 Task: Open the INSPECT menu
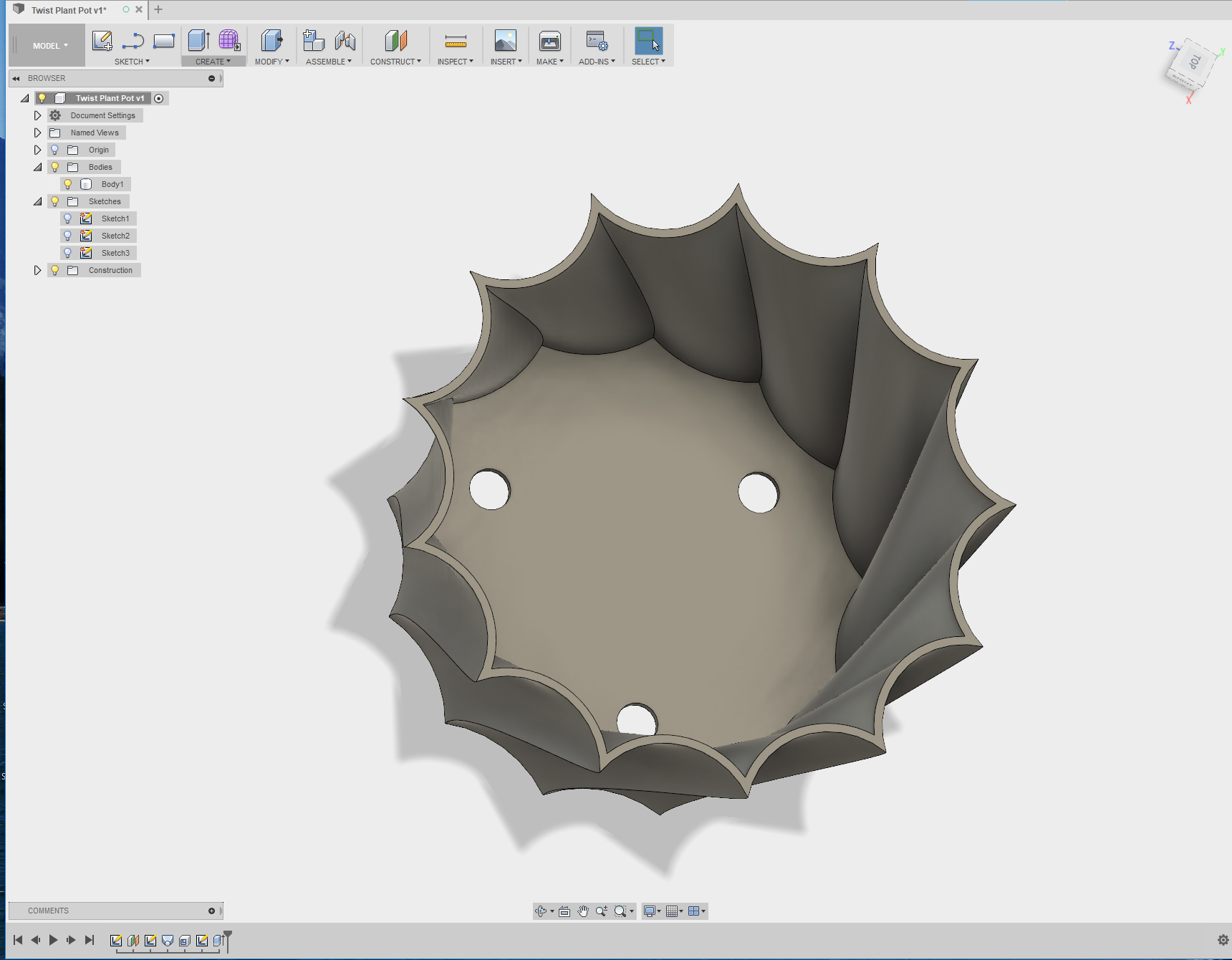tap(456, 62)
